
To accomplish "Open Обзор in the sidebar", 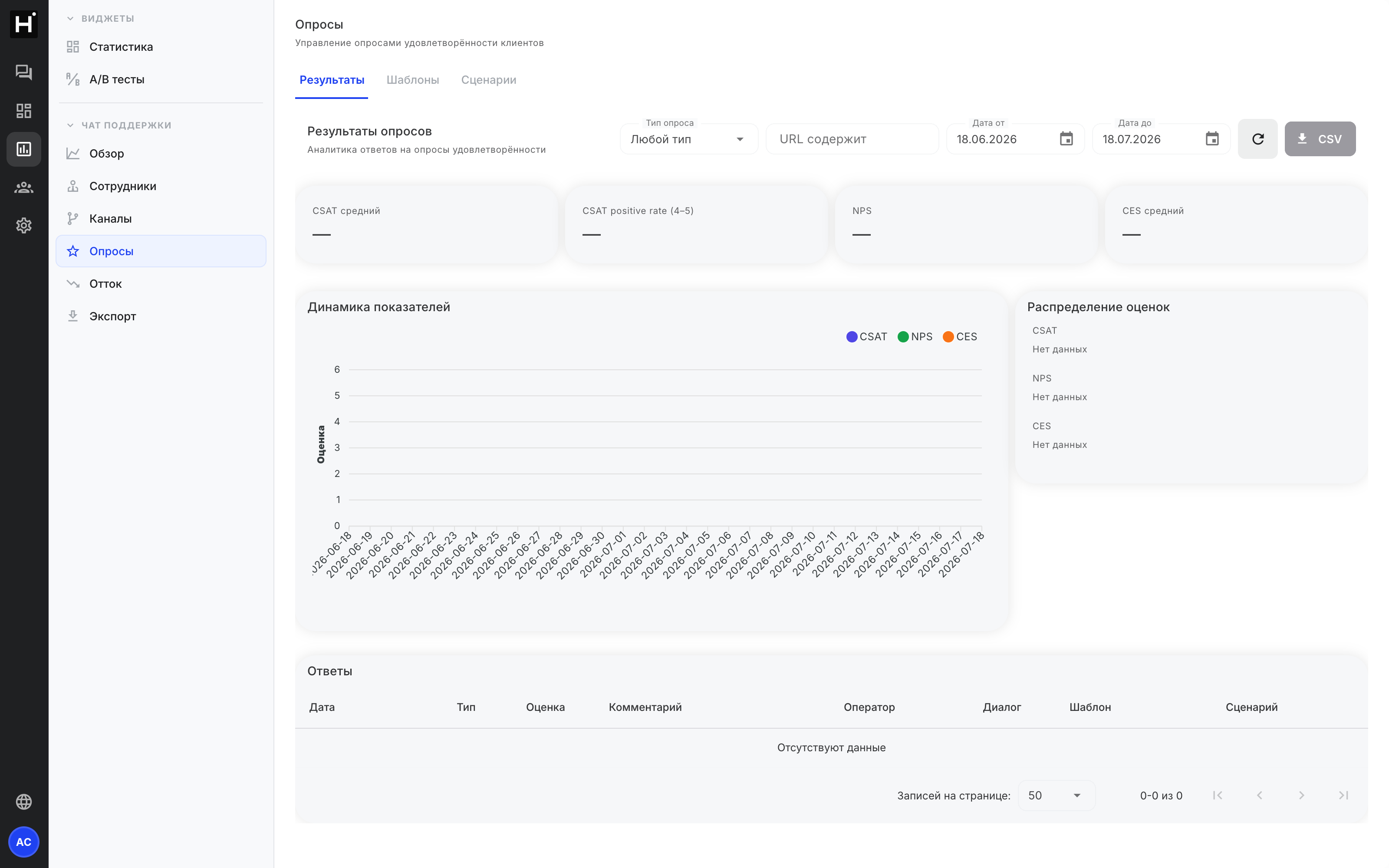I will click(161, 153).
